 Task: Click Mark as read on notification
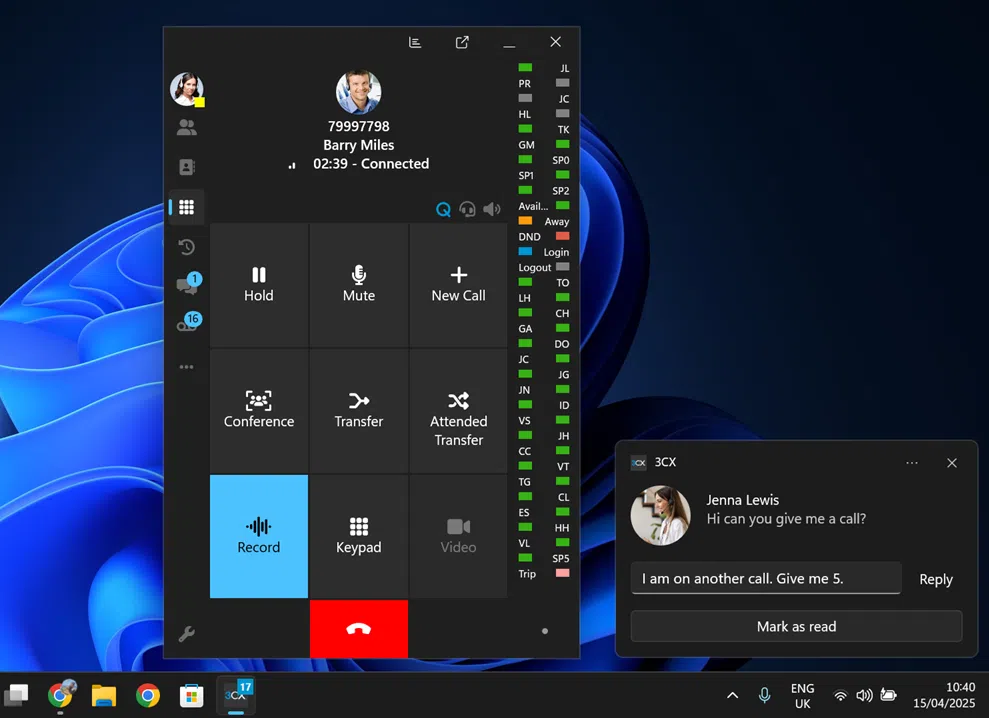point(797,626)
